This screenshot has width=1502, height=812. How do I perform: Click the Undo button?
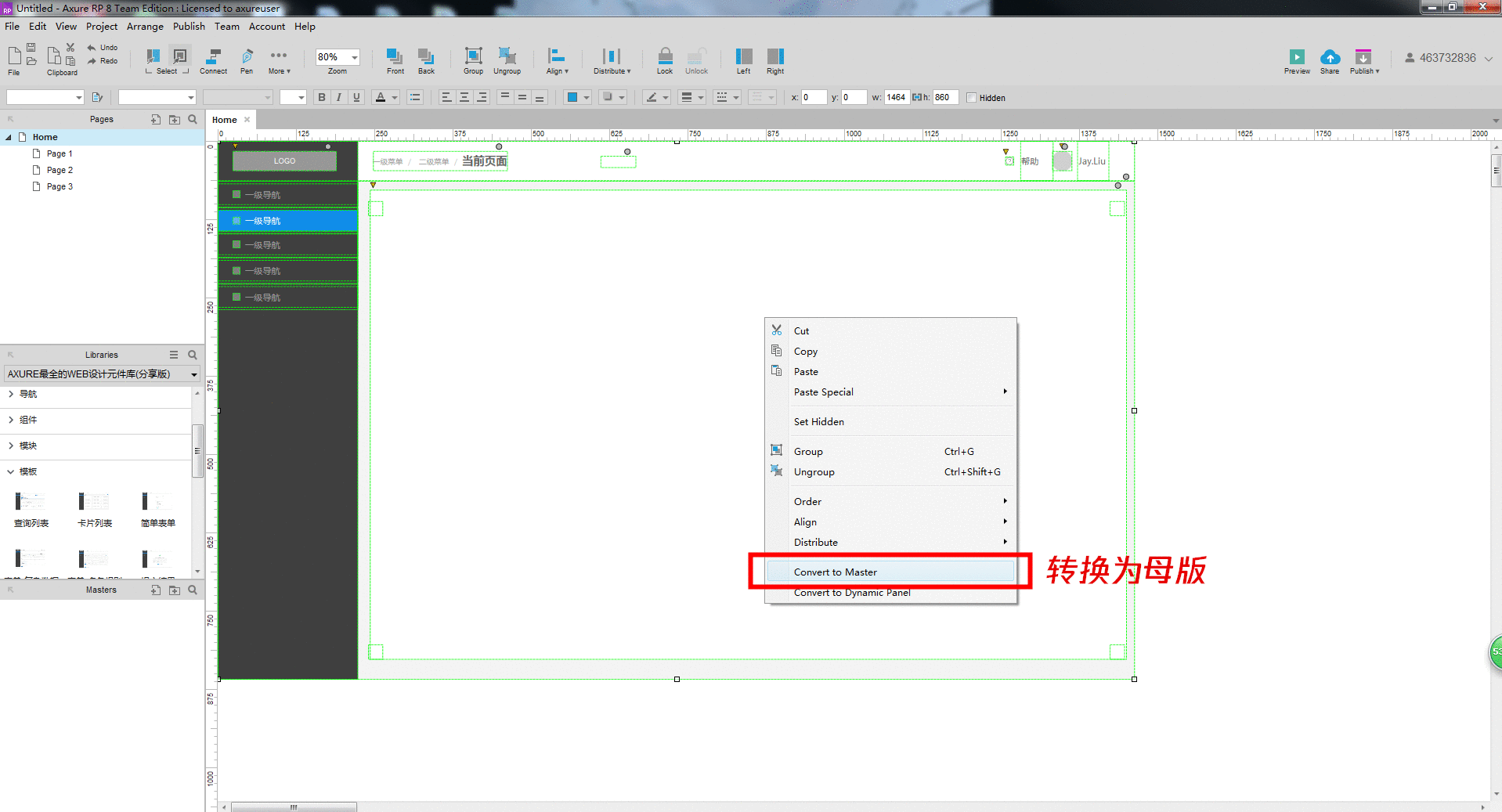click(x=102, y=48)
